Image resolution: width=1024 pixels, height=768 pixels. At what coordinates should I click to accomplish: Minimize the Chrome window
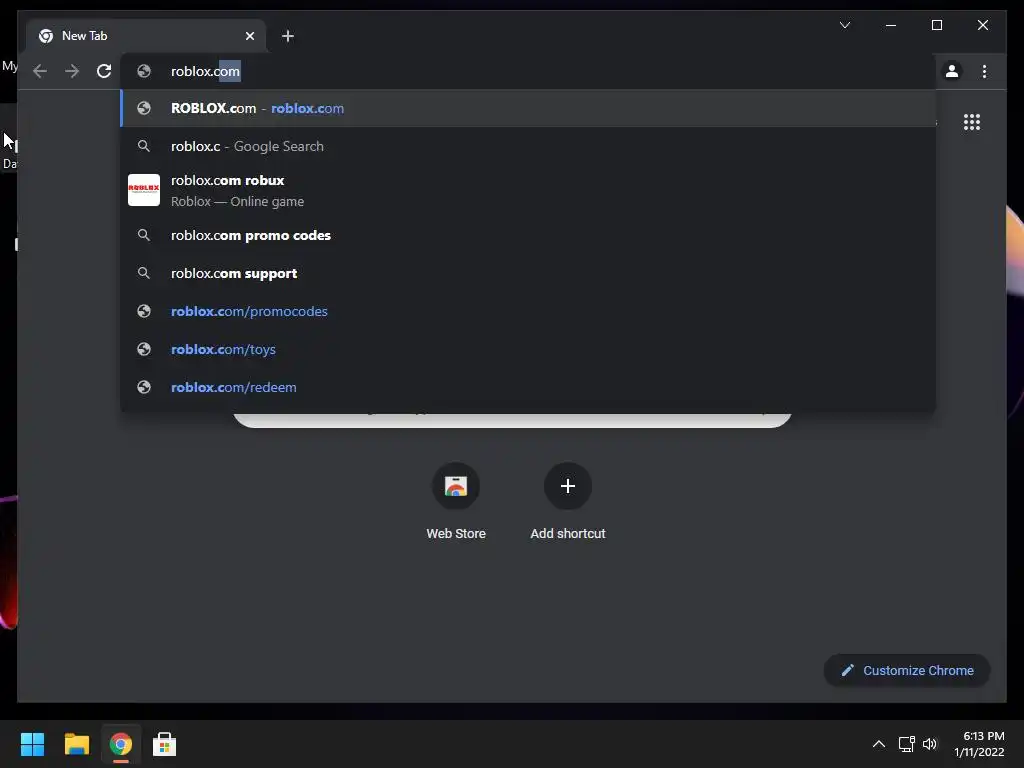point(891,25)
